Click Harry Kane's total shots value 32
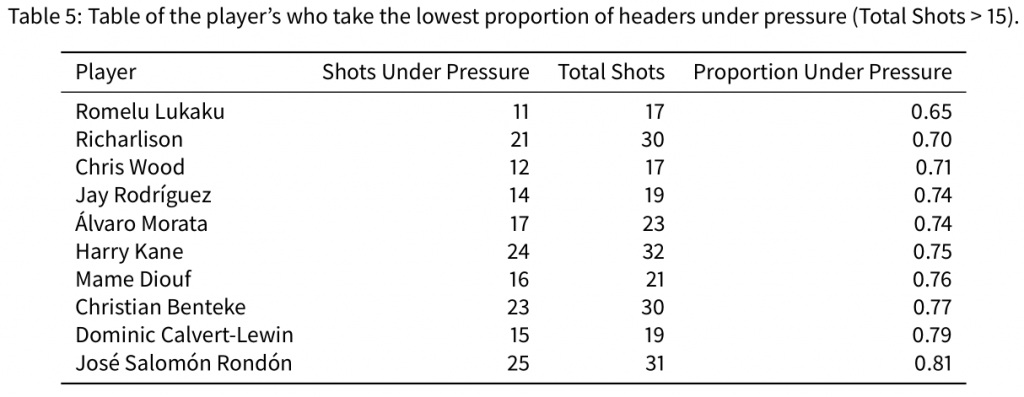 point(652,251)
